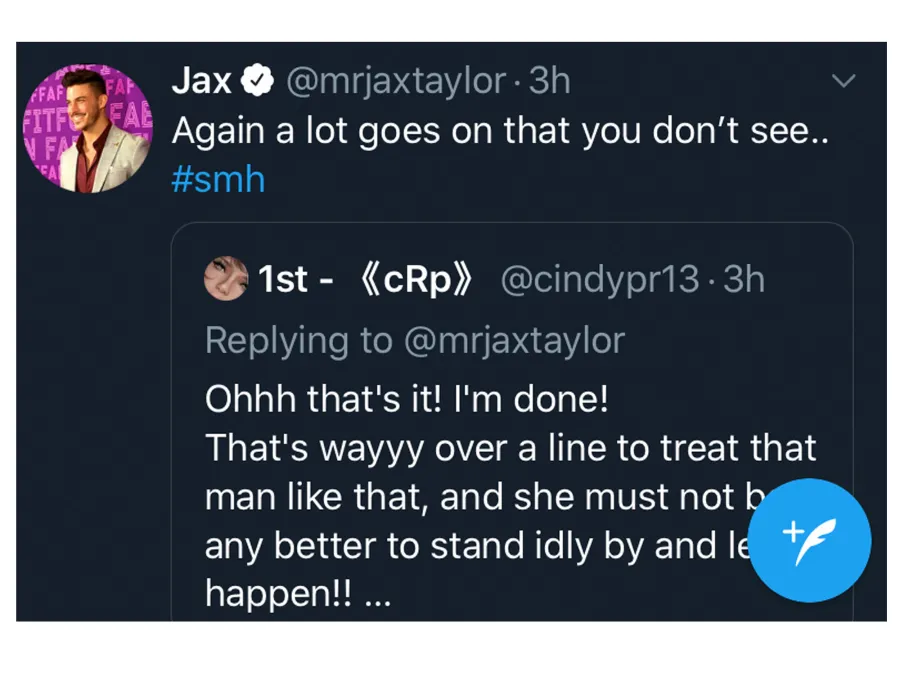Screen dimensions: 900x680
Task: Click the @mrjaxtaylor handle link
Action: pos(397,81)
